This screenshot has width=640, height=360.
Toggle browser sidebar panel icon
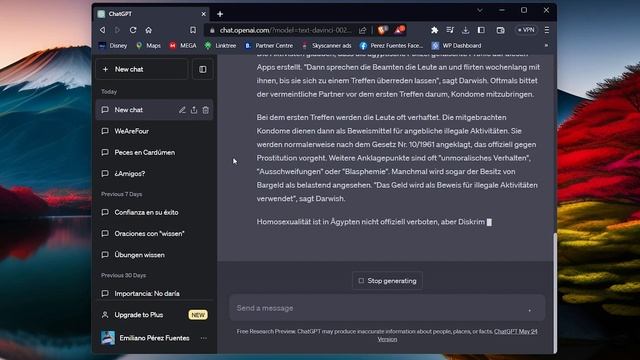(x=481, y=30)
